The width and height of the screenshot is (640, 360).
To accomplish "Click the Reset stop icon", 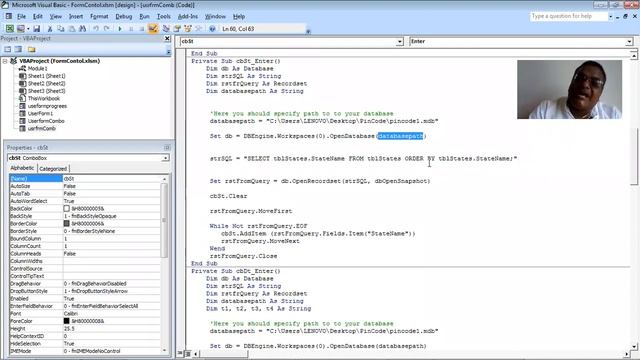I will click(142, 29).
